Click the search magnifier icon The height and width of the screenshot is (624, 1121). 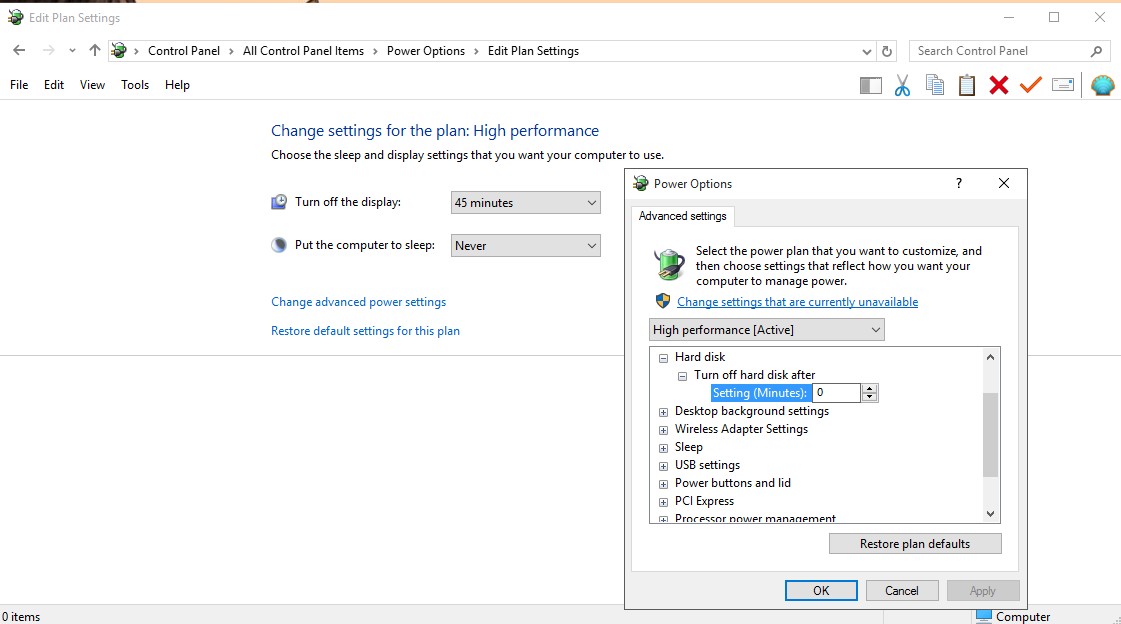[x=1096, y=51]
